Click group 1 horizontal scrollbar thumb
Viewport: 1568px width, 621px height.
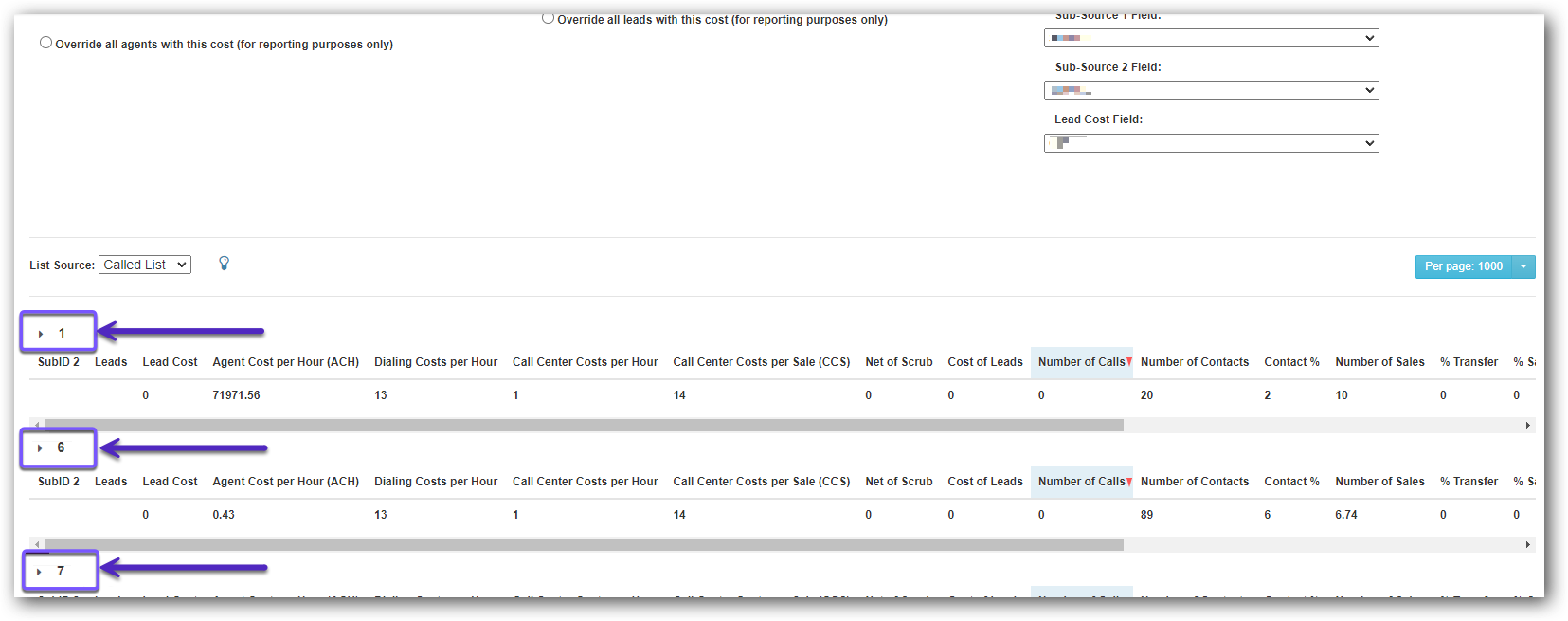click(585, 426)
